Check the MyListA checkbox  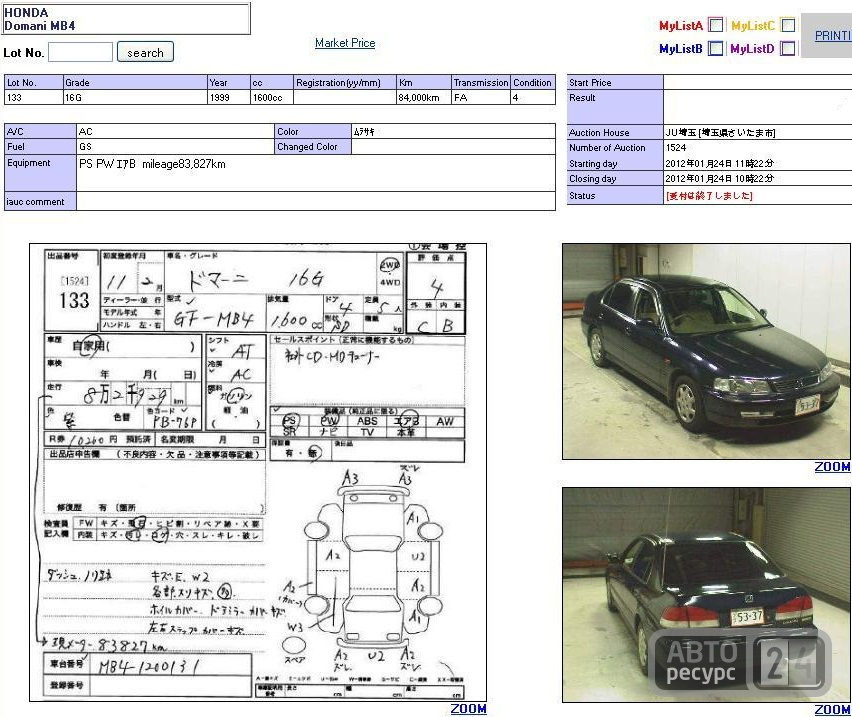coord(716,25)
